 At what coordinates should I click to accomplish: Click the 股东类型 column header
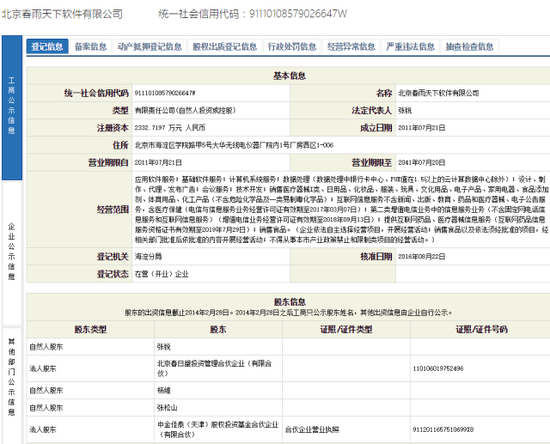[x=90, y=329]
